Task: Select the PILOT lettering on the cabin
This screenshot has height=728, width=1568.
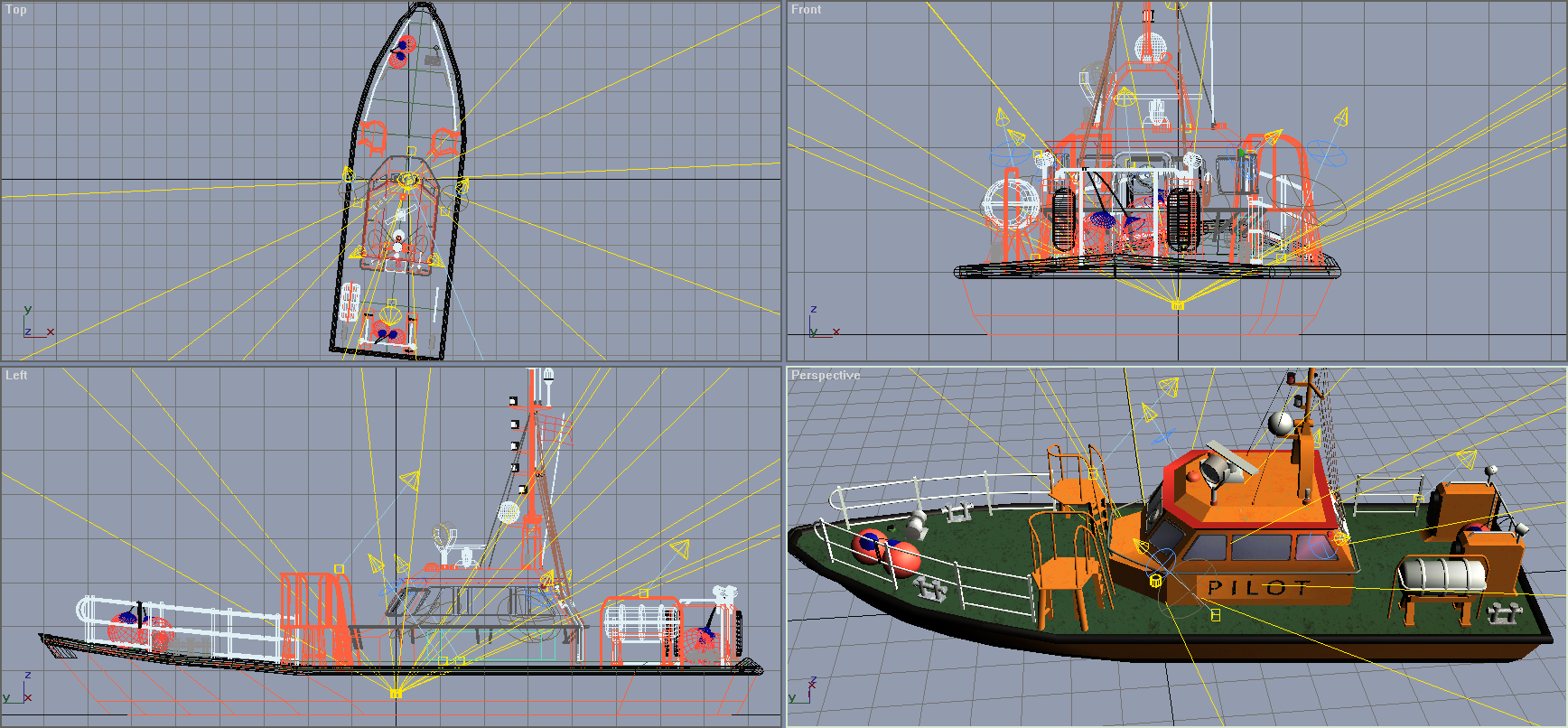Action: coord(1258,588)
